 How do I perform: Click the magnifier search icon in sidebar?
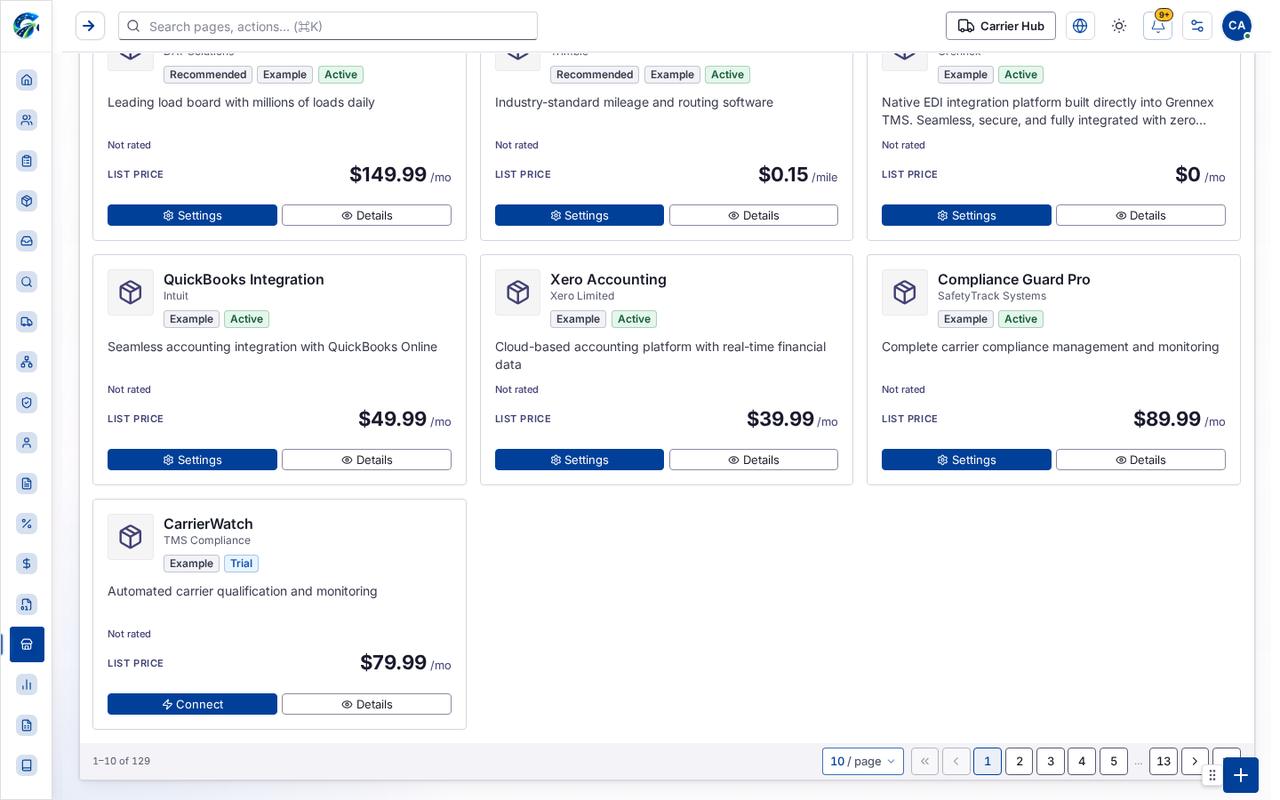pyautogui.click(x=27, y=282)
